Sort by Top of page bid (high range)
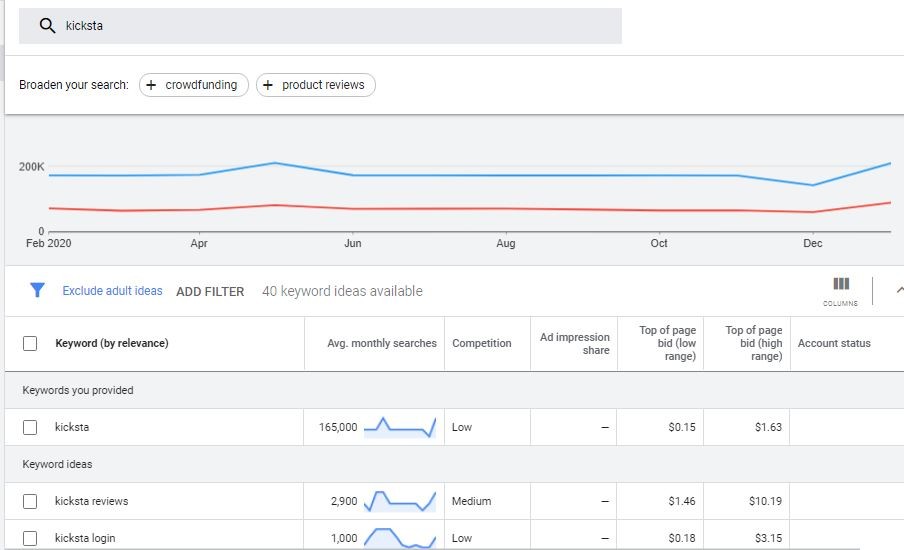This screenshot has width=904, height=550. point(754,343)
